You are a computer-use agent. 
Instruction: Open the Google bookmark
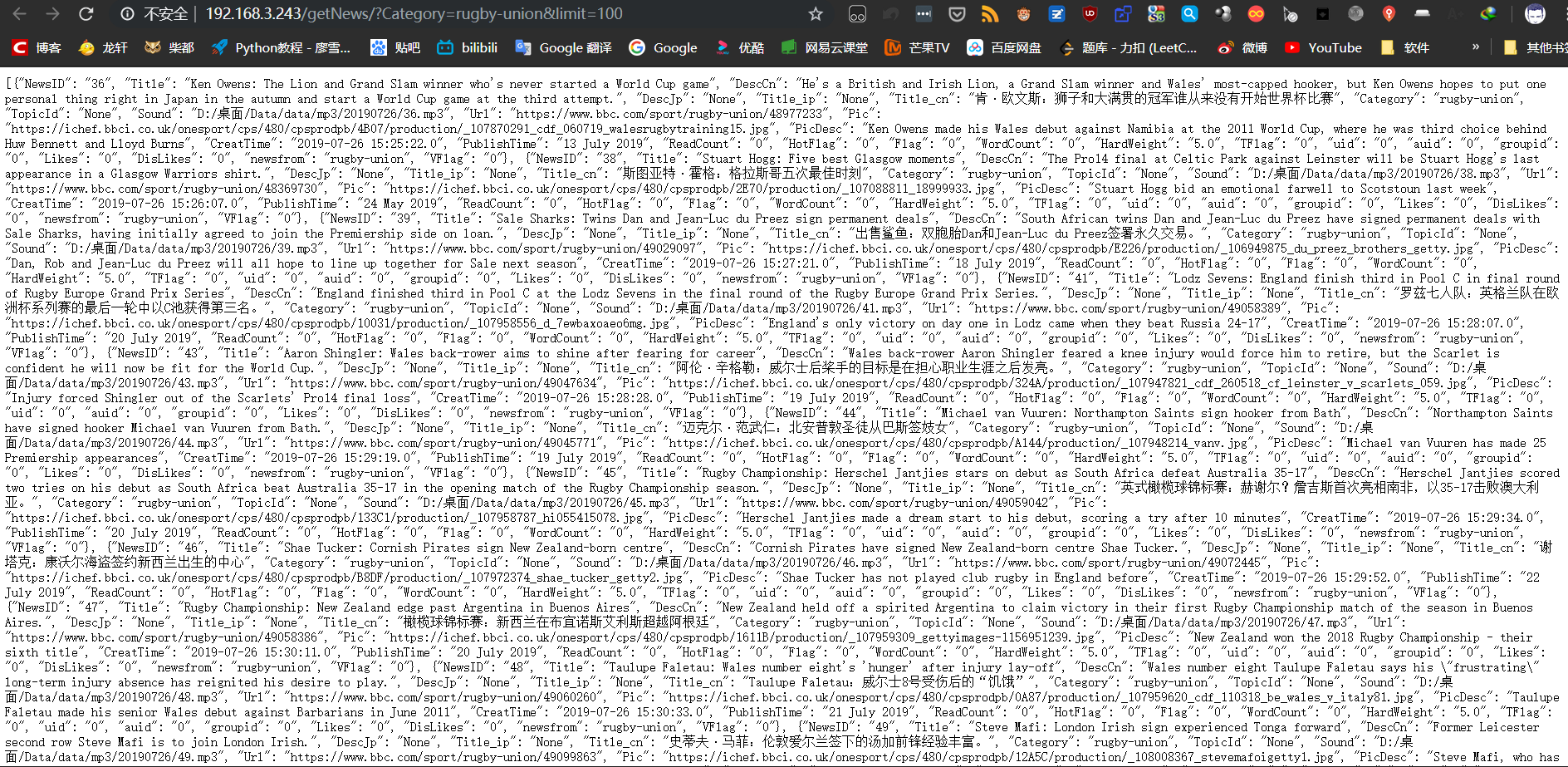coord(663,47)
